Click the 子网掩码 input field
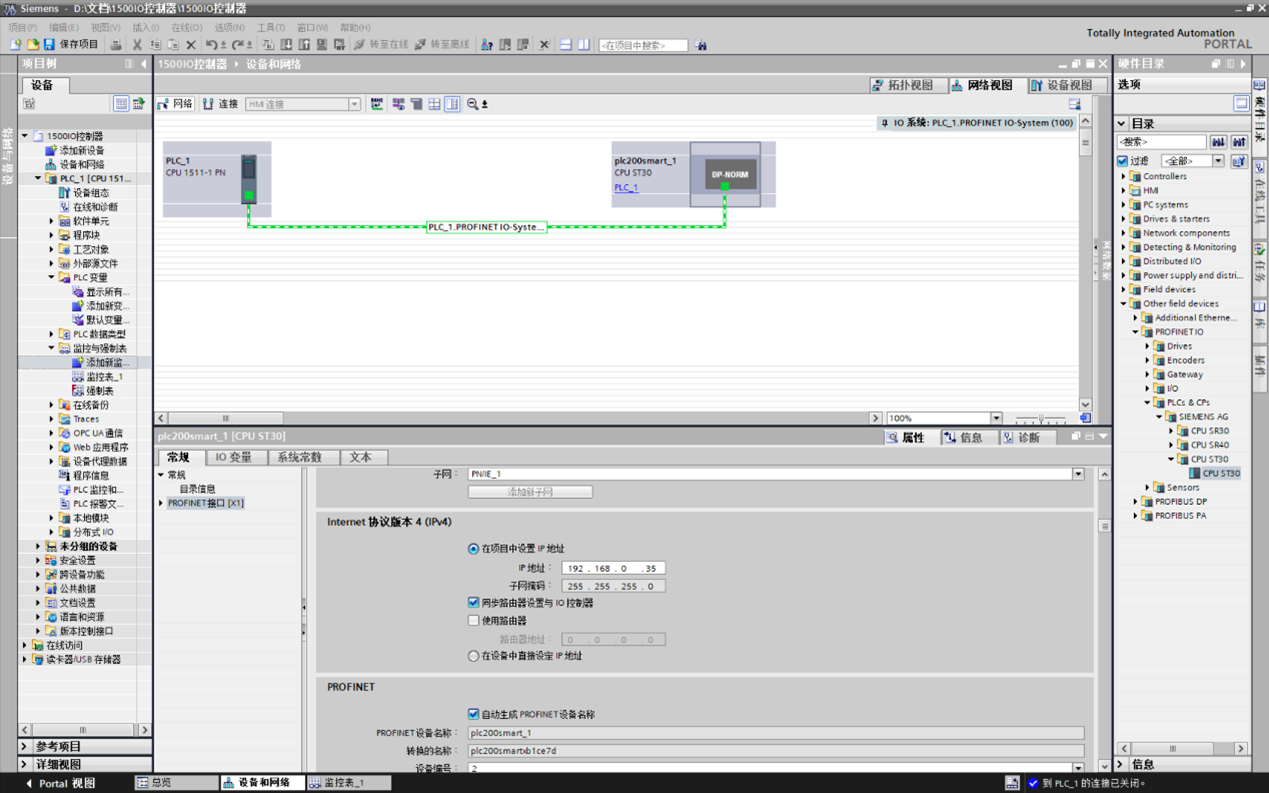This screenshot has width=1269, height=793. click(613, 586)
